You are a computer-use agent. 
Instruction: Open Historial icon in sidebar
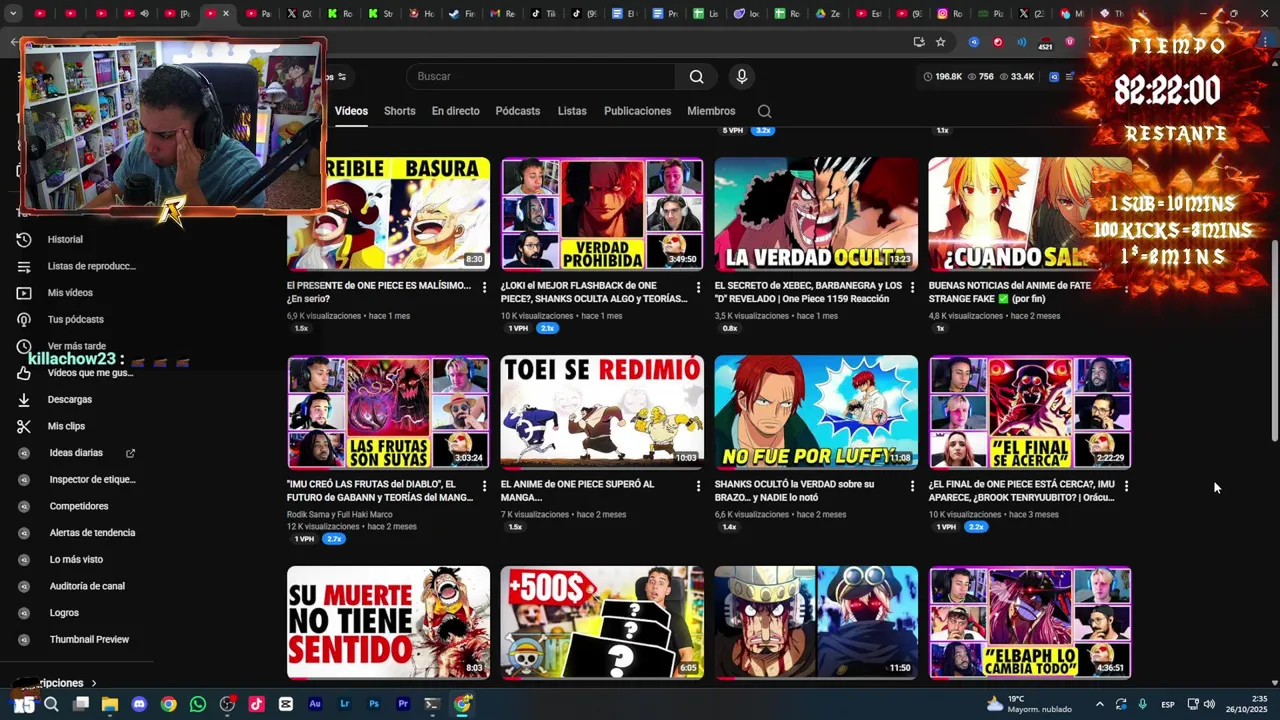[24, 239]
